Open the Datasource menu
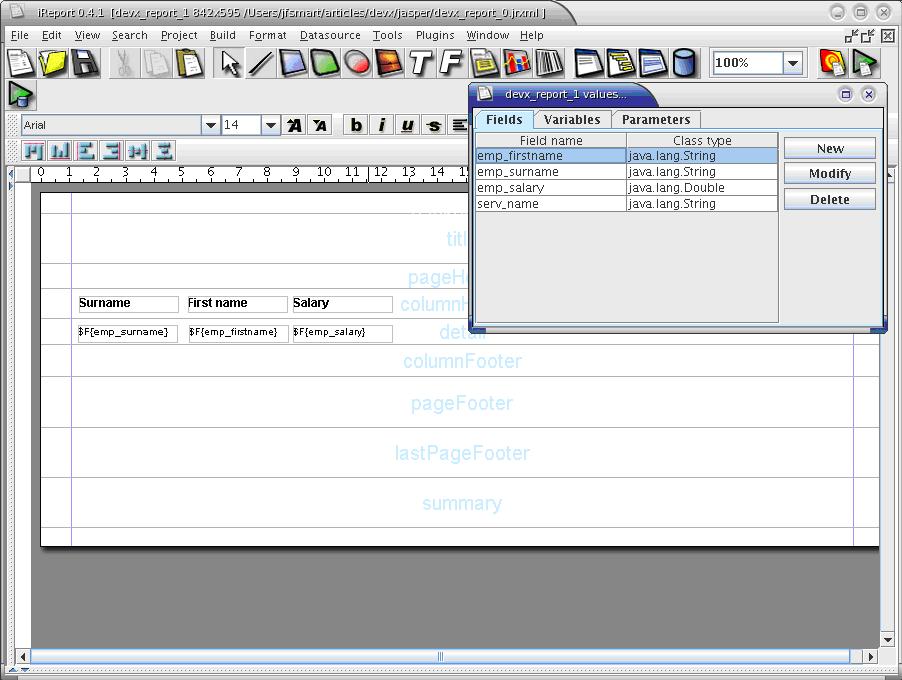Viewport: 902px width, 680px height. coord(330,35)
